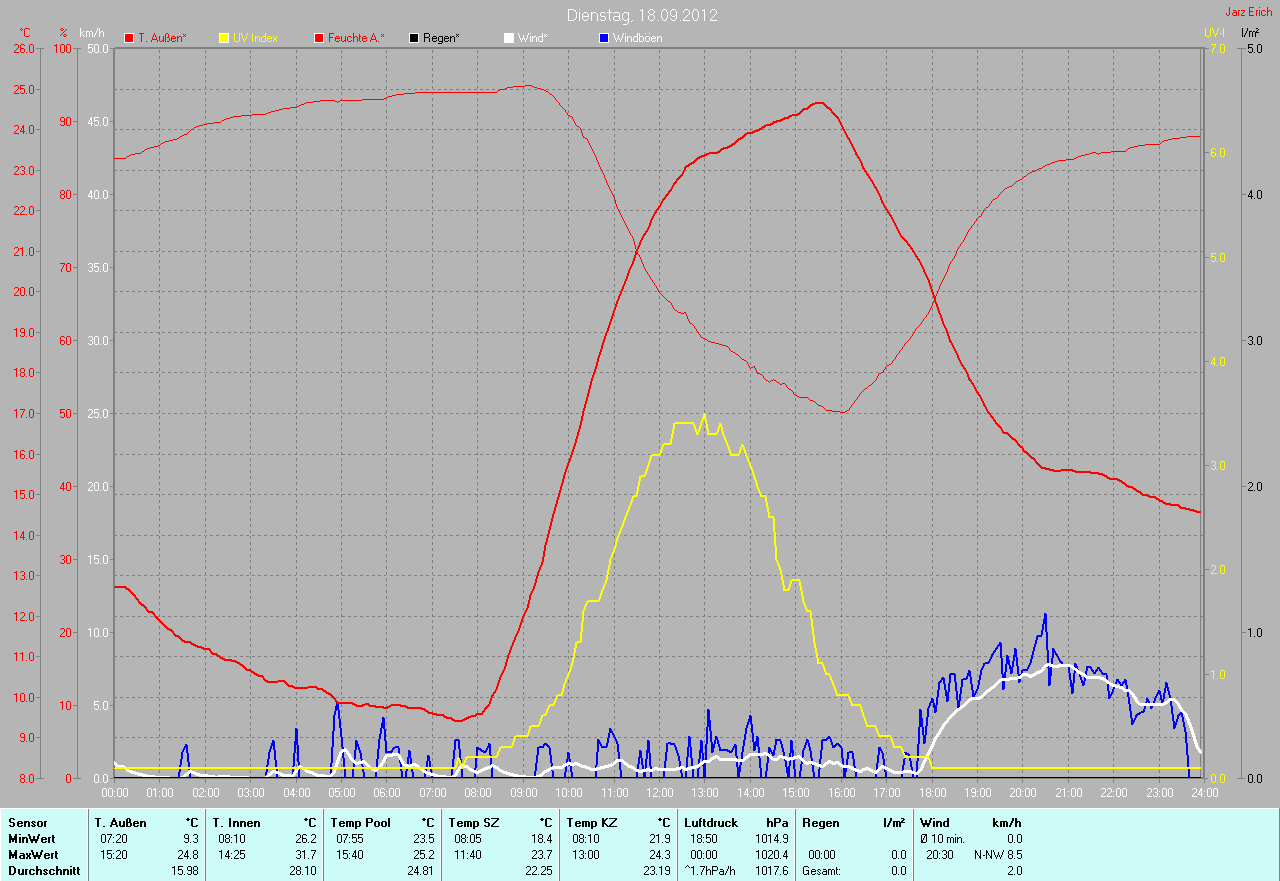Click the black Regen legend swatch

pos(414,38)
